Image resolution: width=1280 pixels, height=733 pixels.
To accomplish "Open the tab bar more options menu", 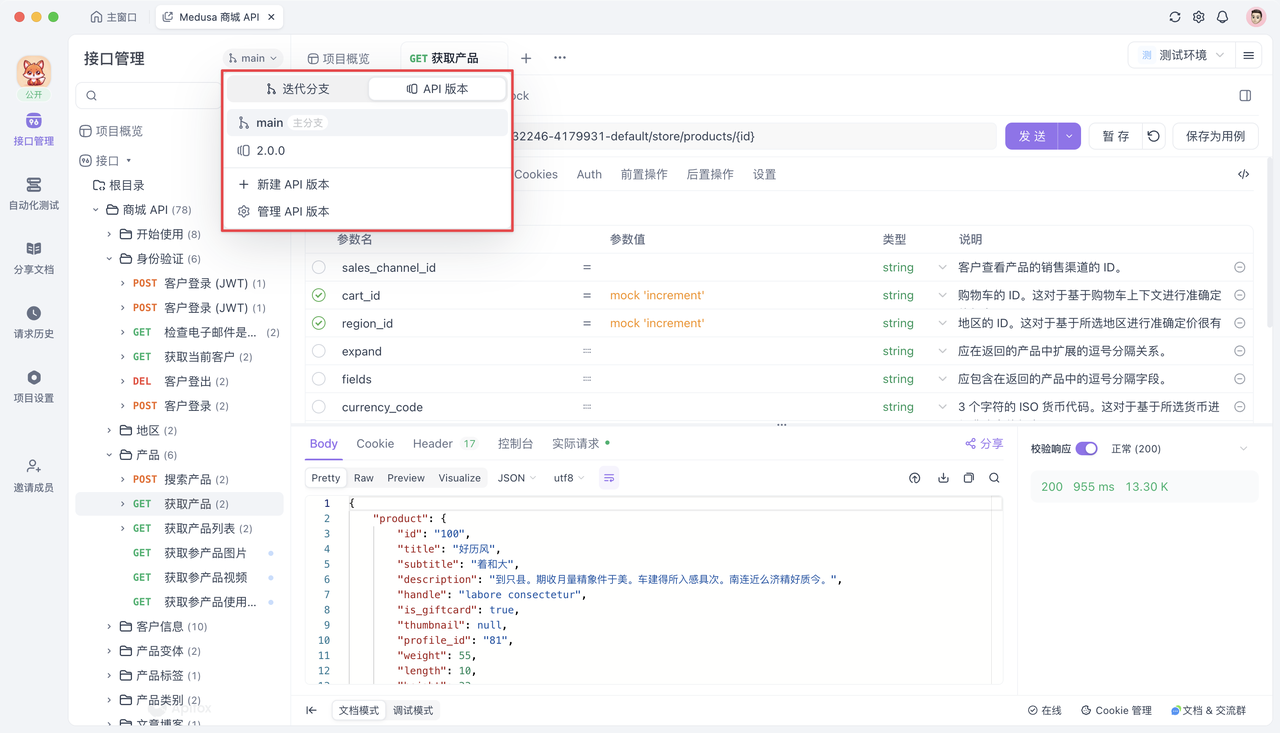I will tap(560, 58).
